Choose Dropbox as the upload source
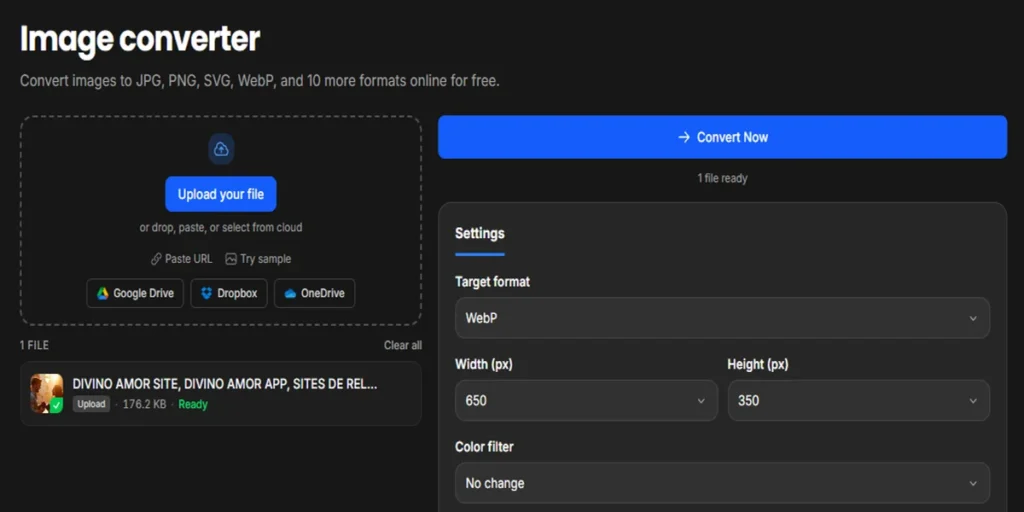1024x512 pixels. pyautogui.click(x=229, y=293)
